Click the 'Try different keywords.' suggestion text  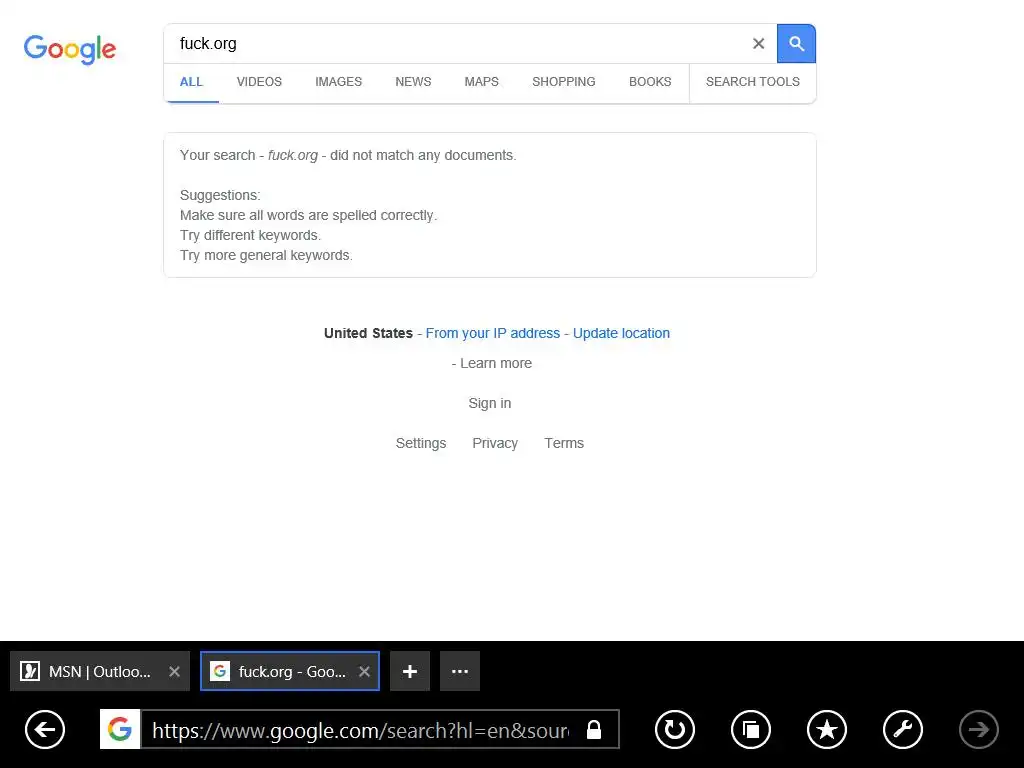pyautogui.click(x=251, y=235)
